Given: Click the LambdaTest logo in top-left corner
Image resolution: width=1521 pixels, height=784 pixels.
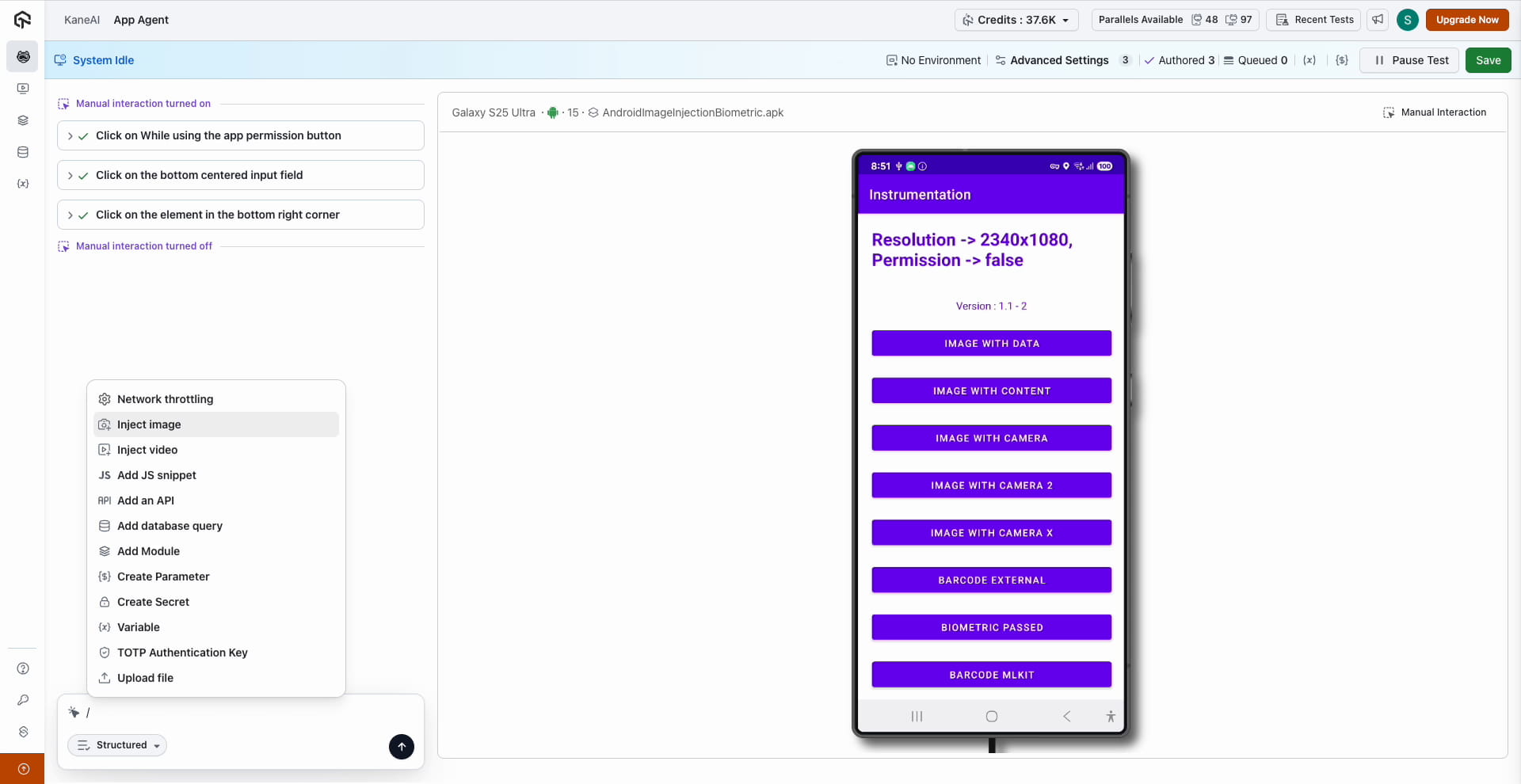Looking at the screenshot, I should pyautogui.click(x=22, y=20).
